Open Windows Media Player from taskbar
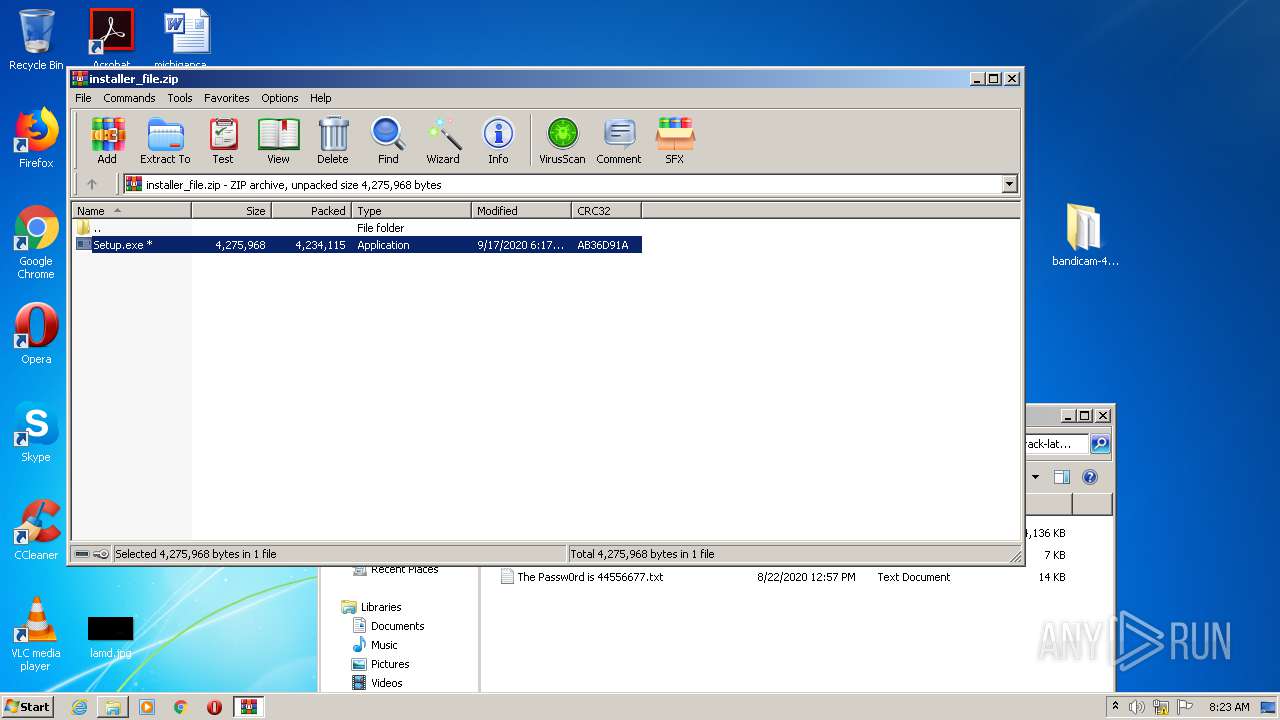Viewport: 1280px width, 720px height. 147,707
